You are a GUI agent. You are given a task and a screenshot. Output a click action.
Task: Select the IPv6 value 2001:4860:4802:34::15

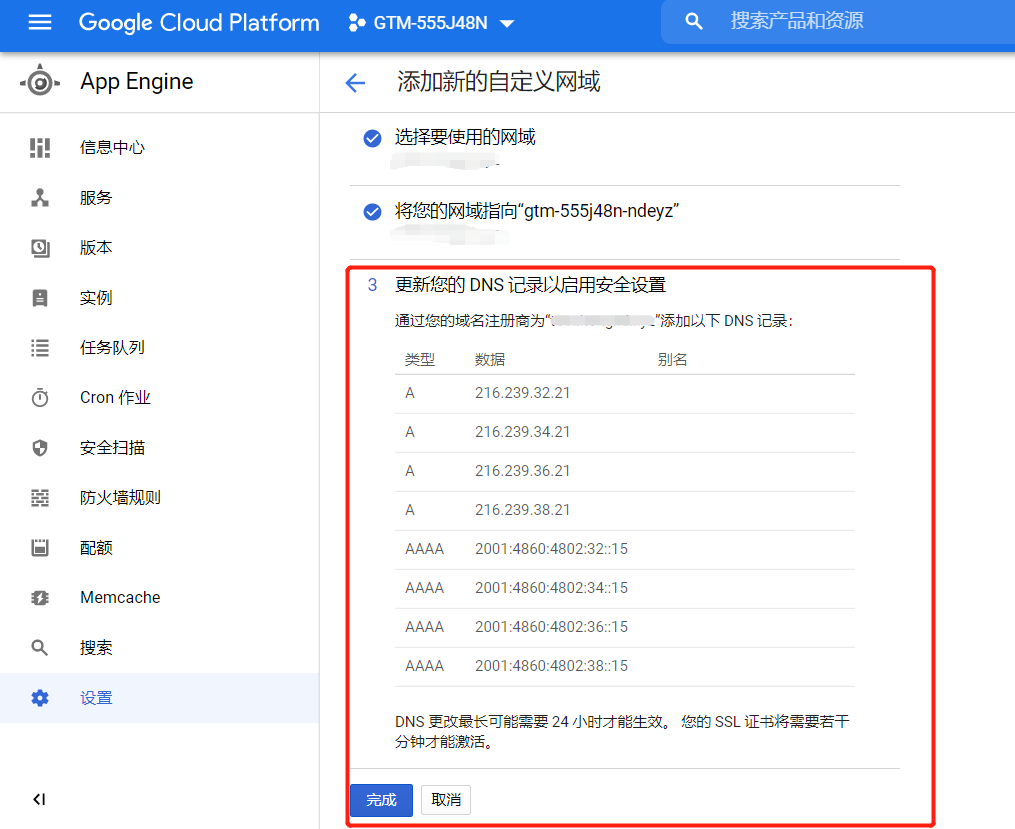[x=552, y=588]
